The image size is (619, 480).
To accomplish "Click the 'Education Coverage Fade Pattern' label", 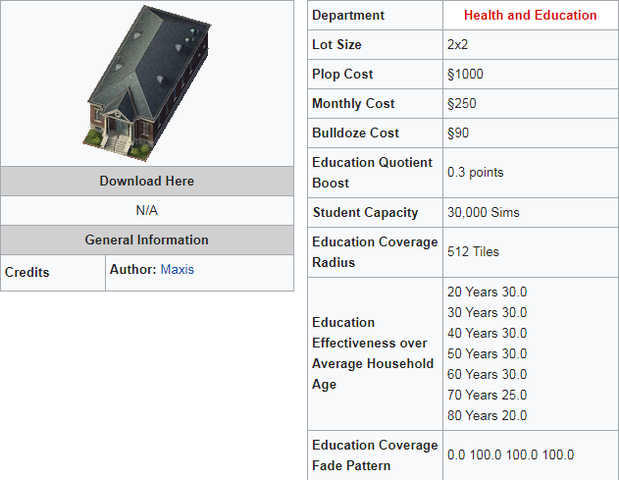I will click(x=375, y=455).
